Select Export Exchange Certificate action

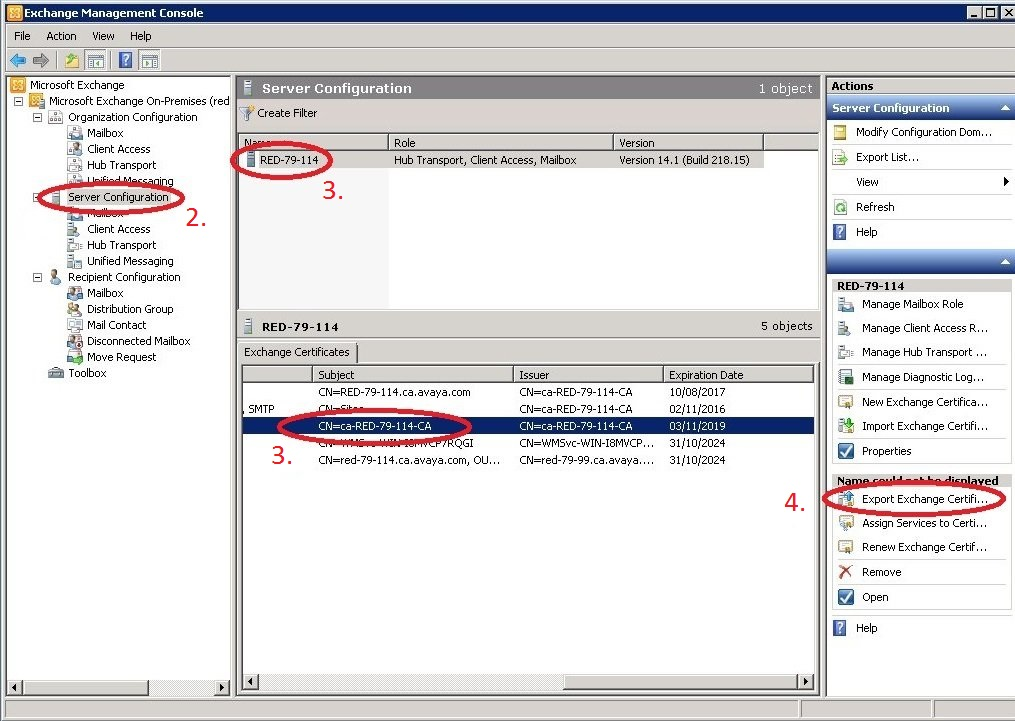924,499
